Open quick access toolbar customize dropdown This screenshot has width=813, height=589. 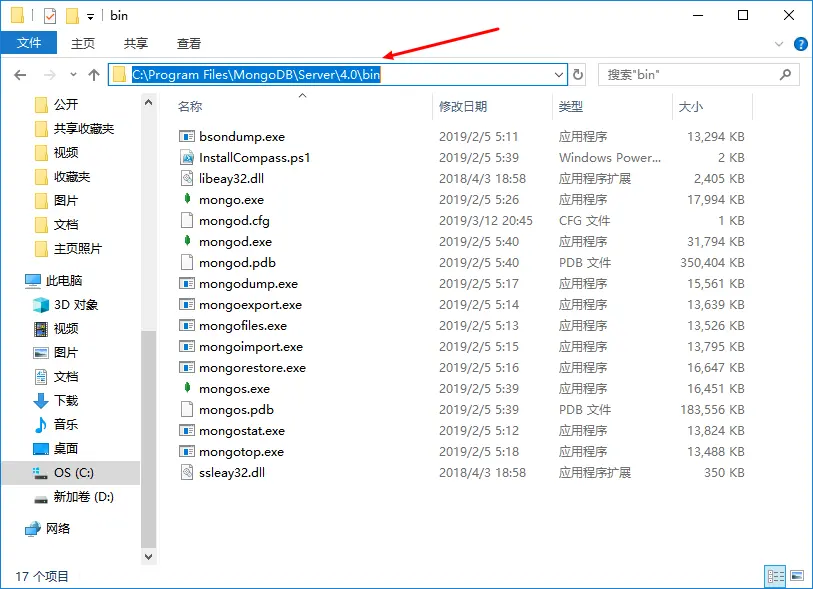click(90, 17)
